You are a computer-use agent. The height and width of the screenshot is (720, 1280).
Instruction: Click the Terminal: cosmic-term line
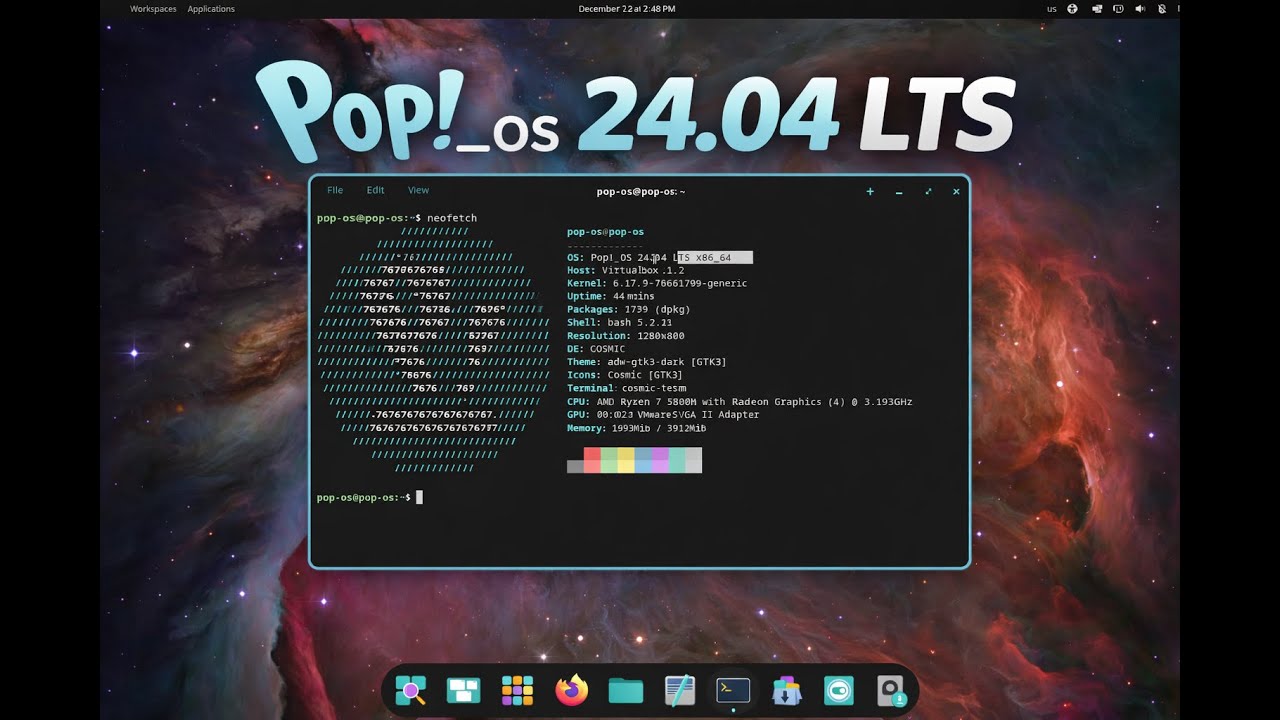pyautogui.click(x=627, y=388)
